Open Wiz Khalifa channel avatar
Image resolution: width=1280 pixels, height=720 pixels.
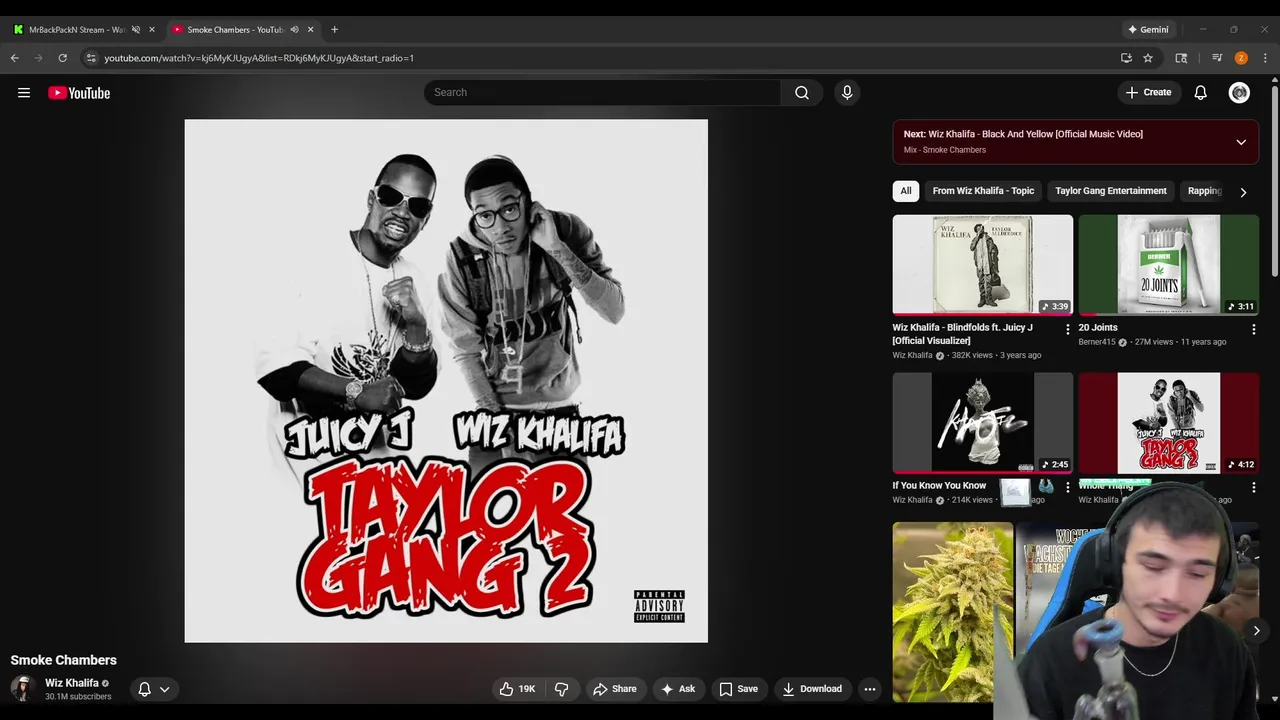click(x=23, y=688)
